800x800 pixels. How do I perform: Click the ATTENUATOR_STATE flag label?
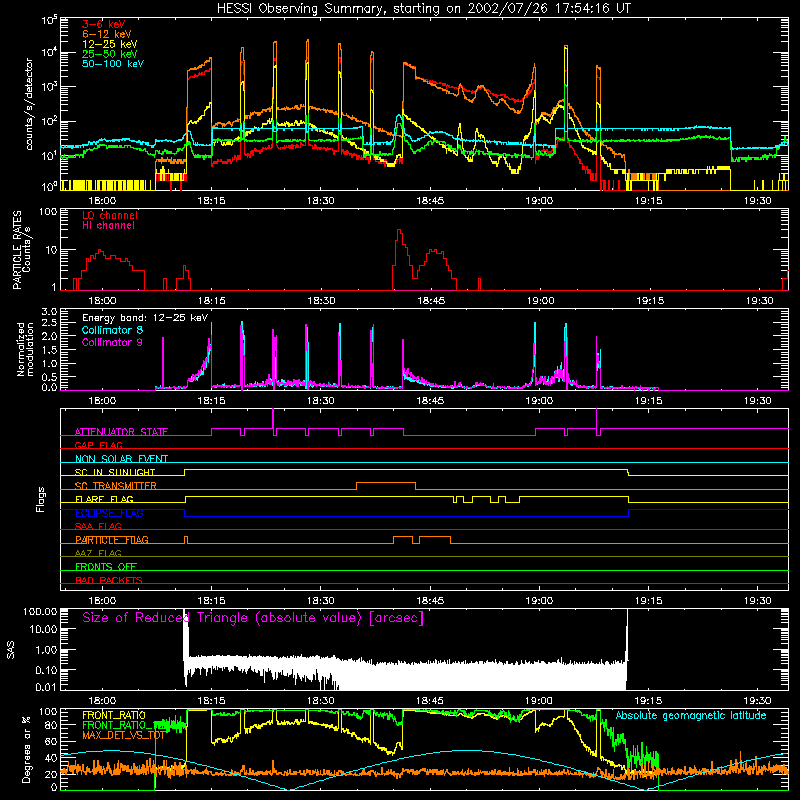[x=121, y=432]
